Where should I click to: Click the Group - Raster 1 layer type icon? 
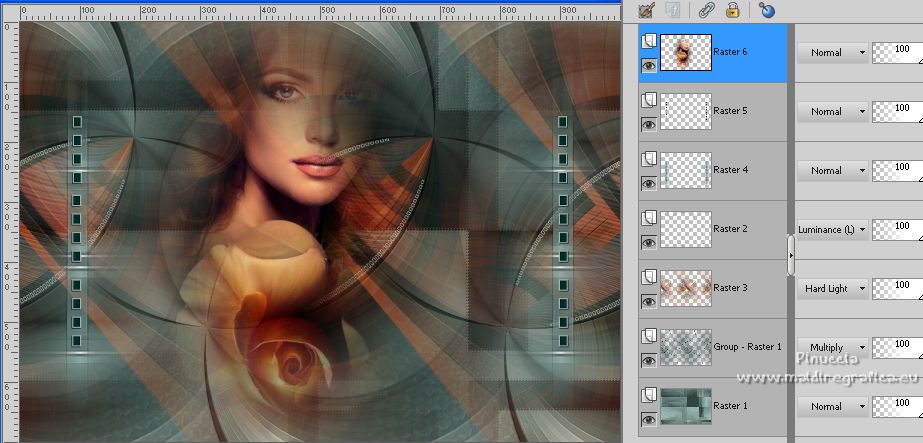tap(649, 336)
